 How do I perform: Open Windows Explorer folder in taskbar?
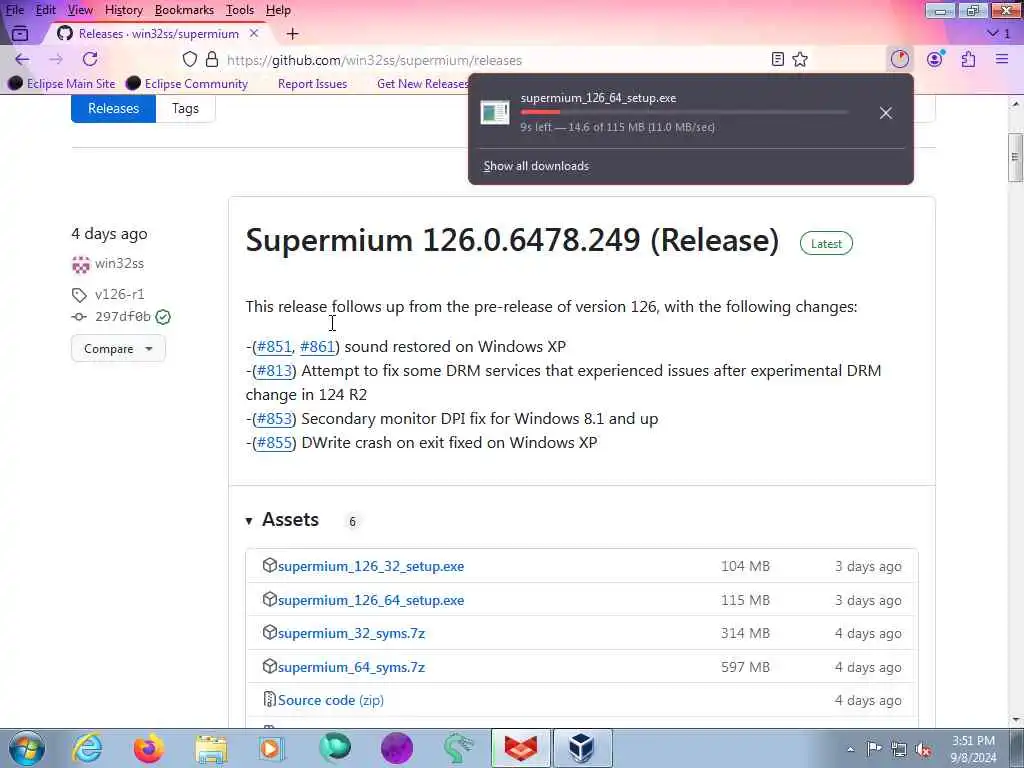(211, 749)
